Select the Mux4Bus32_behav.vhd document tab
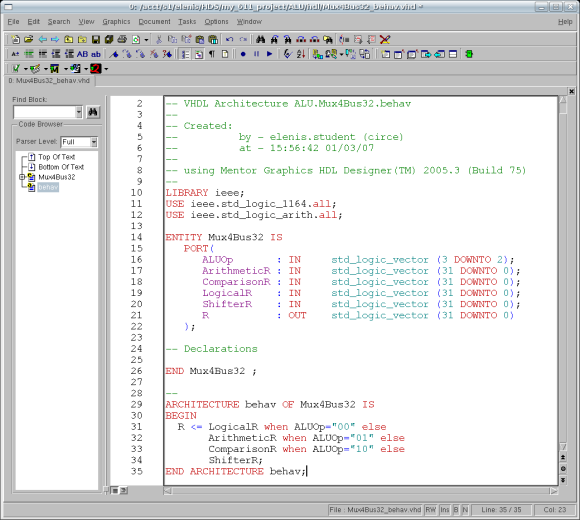580x520 pixels. (x=49, y=81)
